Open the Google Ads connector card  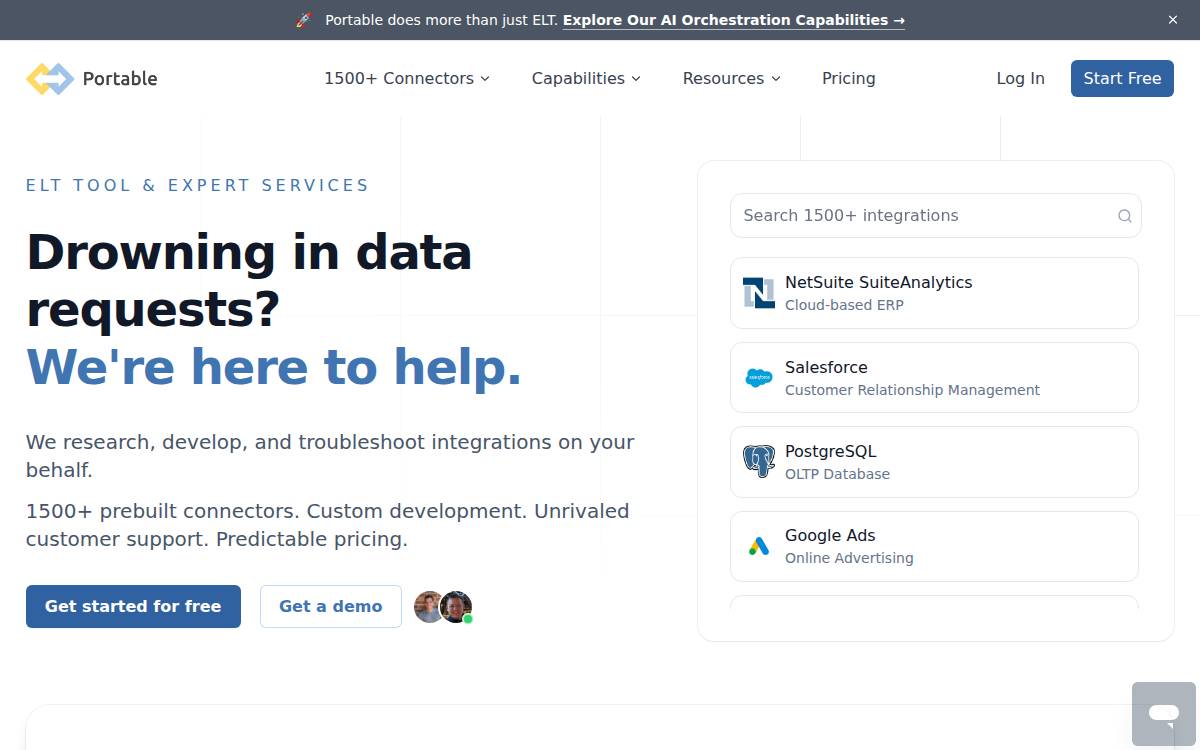(x=934, y=546)
